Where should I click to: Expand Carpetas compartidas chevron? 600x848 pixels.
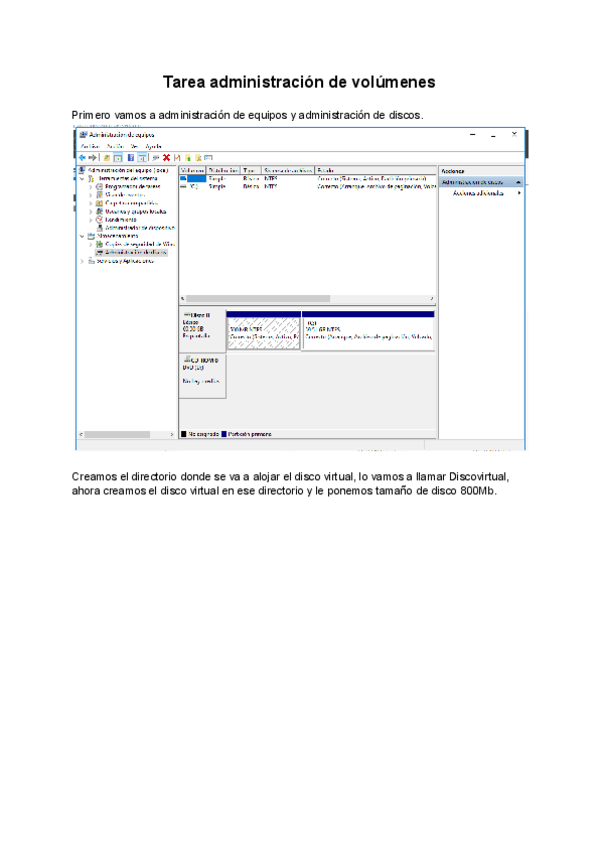coord(90,203)
